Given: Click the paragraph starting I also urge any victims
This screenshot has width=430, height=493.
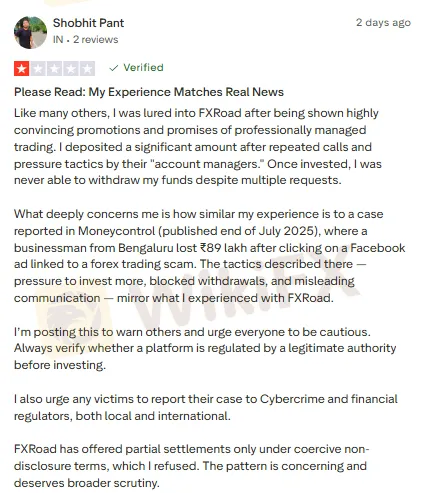Looking at the screenshot, I should coord(206,407).
